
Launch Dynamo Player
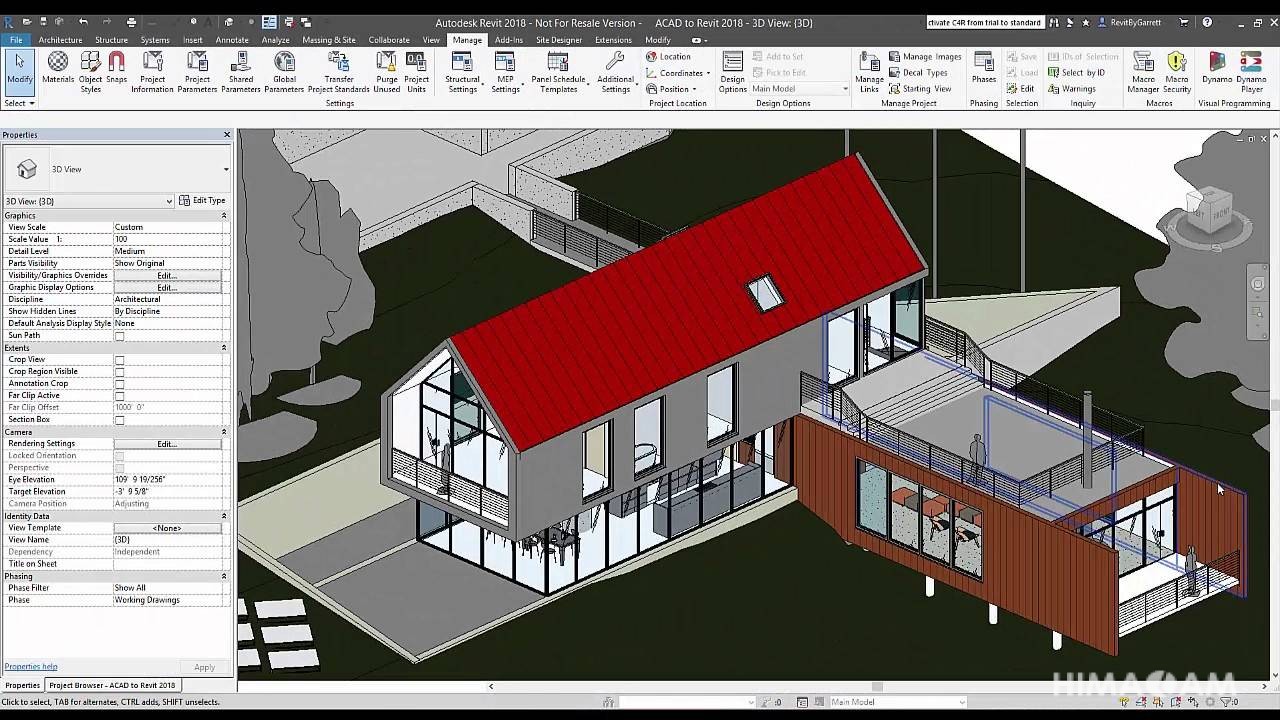1252,72
